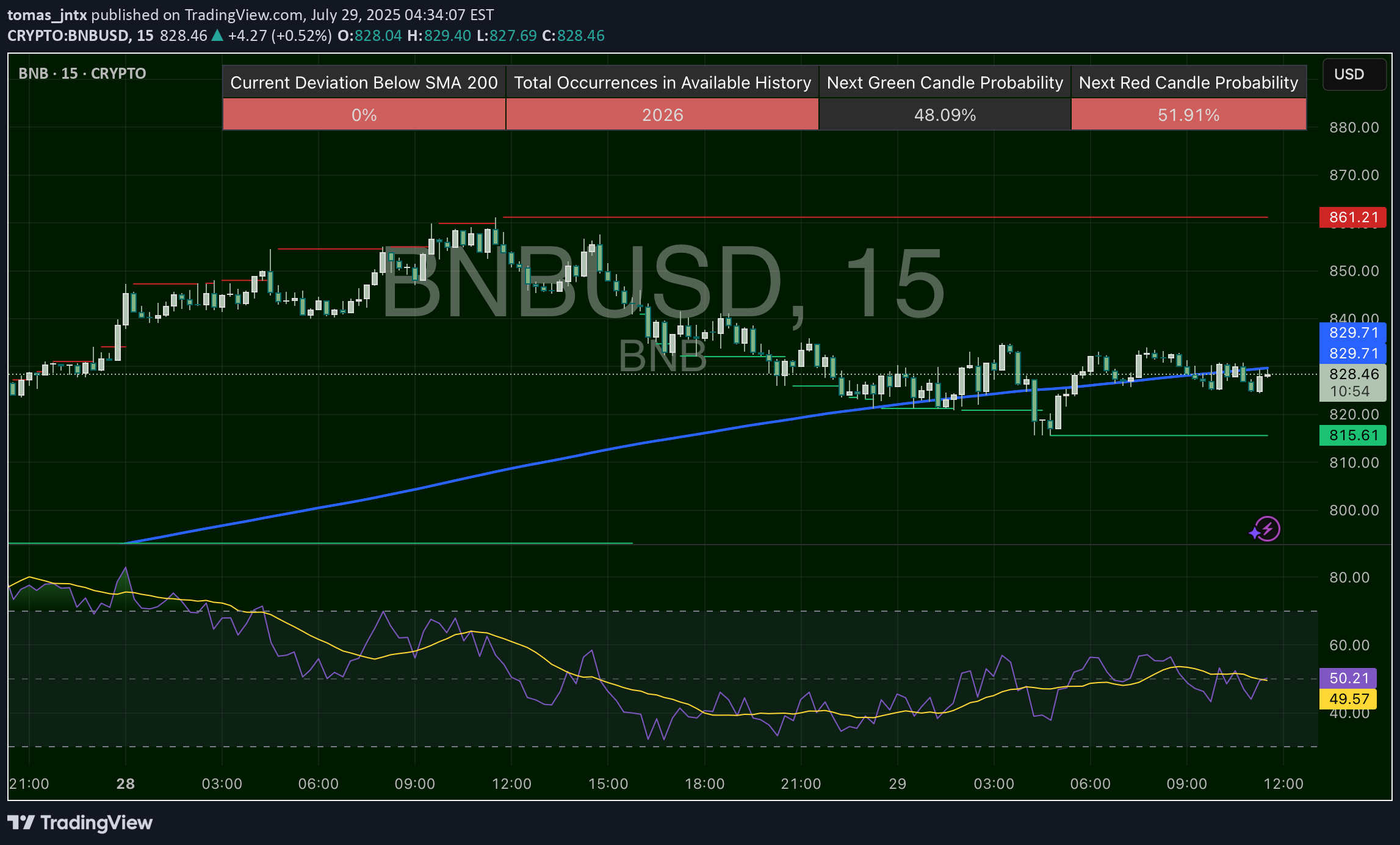Click the candle countdown timer 10:54
Viewport: 1400px width, 845px height.
tap(1349, 391)
